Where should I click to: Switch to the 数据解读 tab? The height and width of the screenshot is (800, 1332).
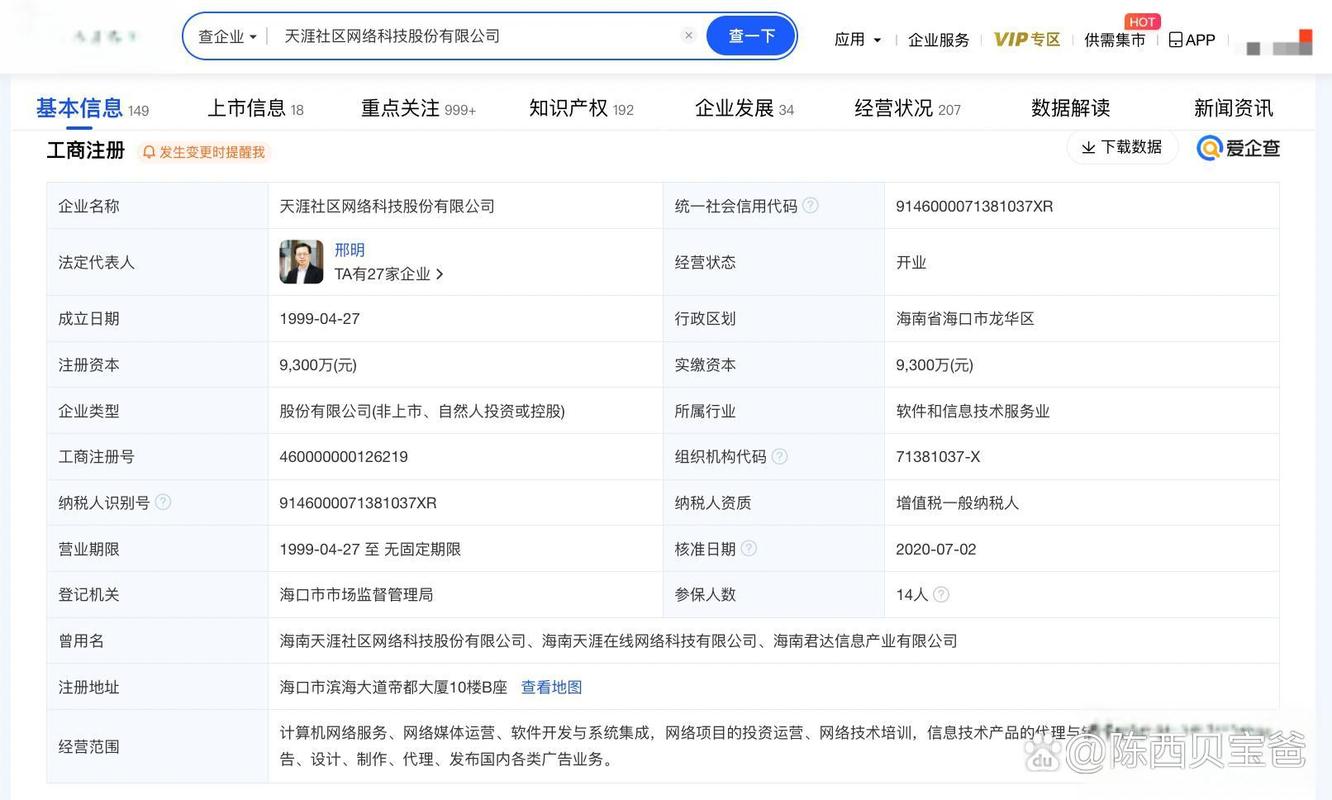point(1071,108)
